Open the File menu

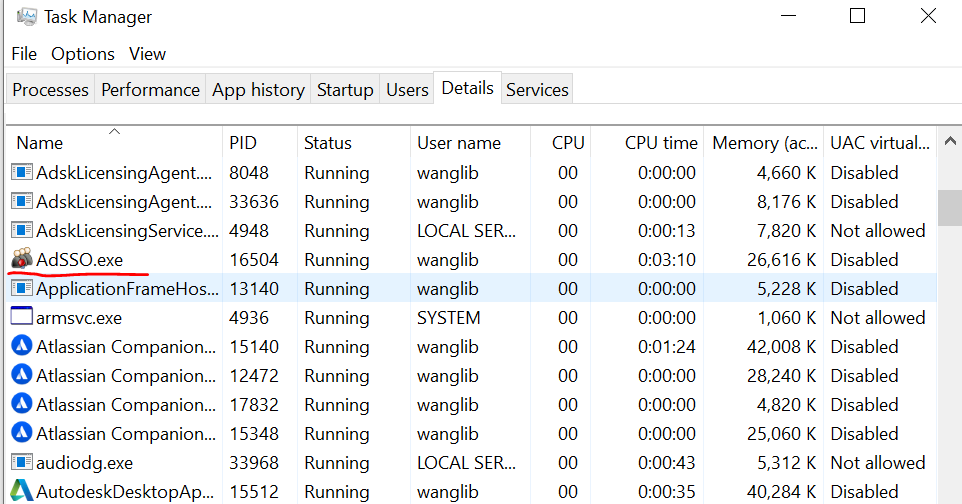coord(24,54)
